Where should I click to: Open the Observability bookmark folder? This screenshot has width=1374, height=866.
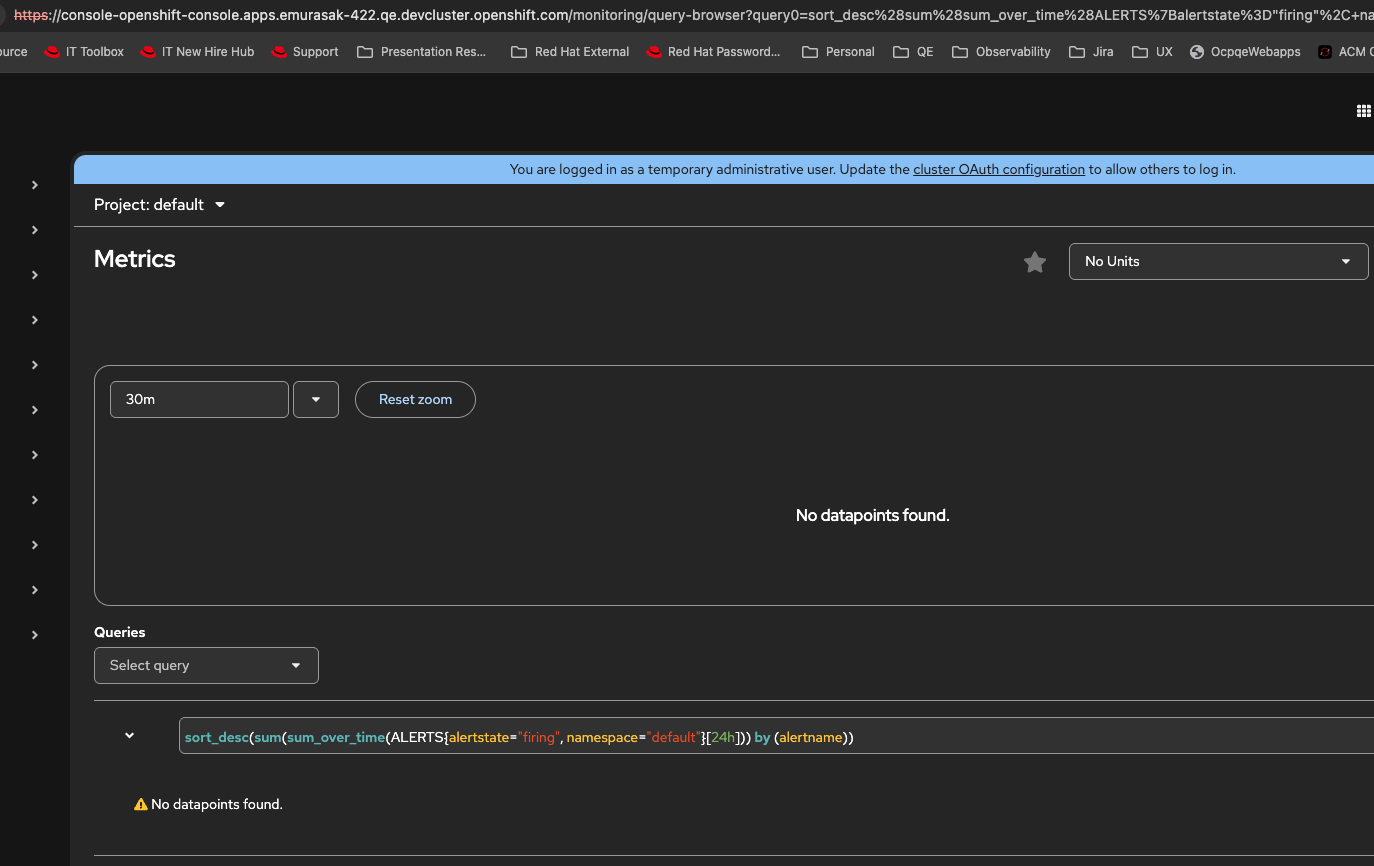click(x=1001, y=52)
